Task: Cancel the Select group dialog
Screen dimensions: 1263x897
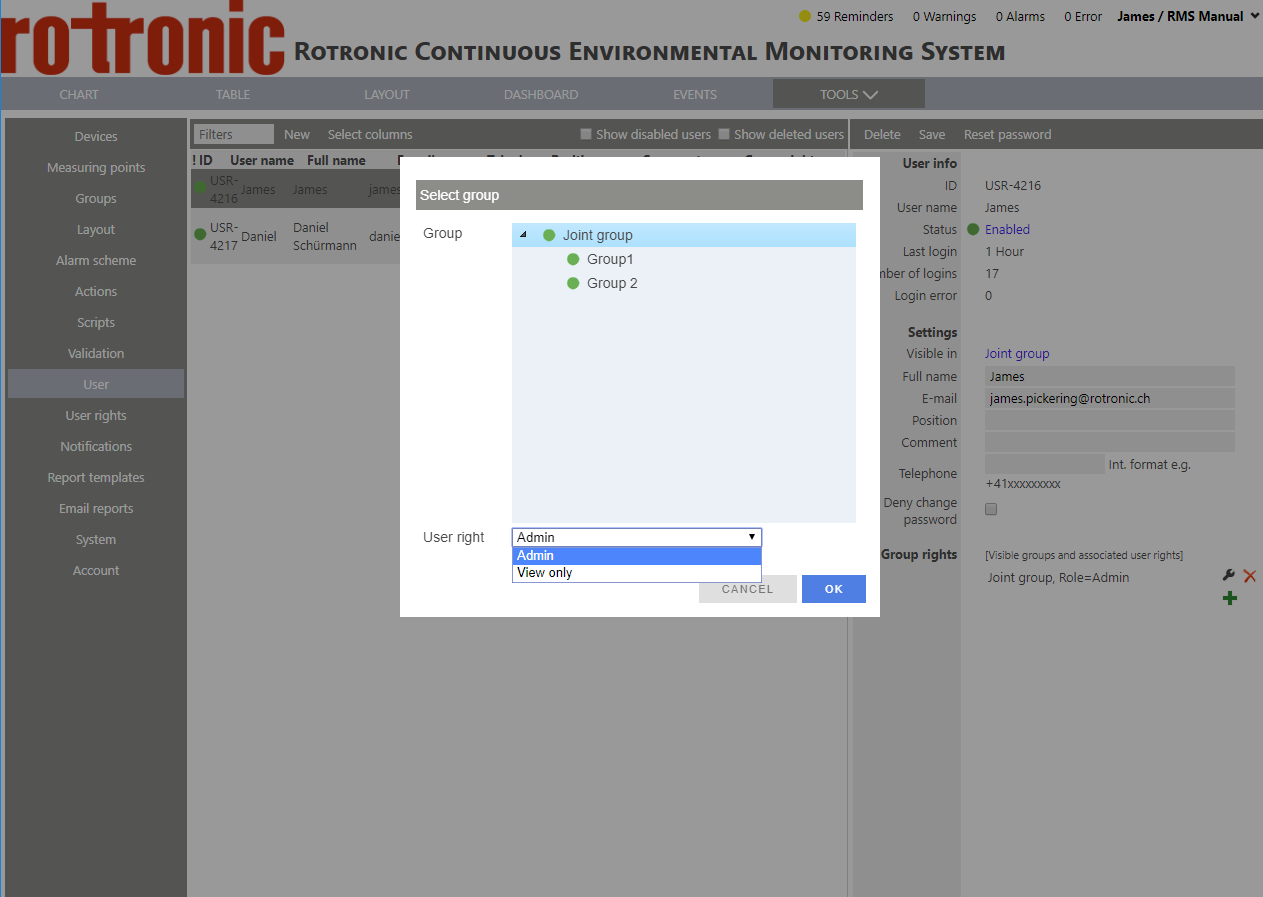Action: click(748, 589)
